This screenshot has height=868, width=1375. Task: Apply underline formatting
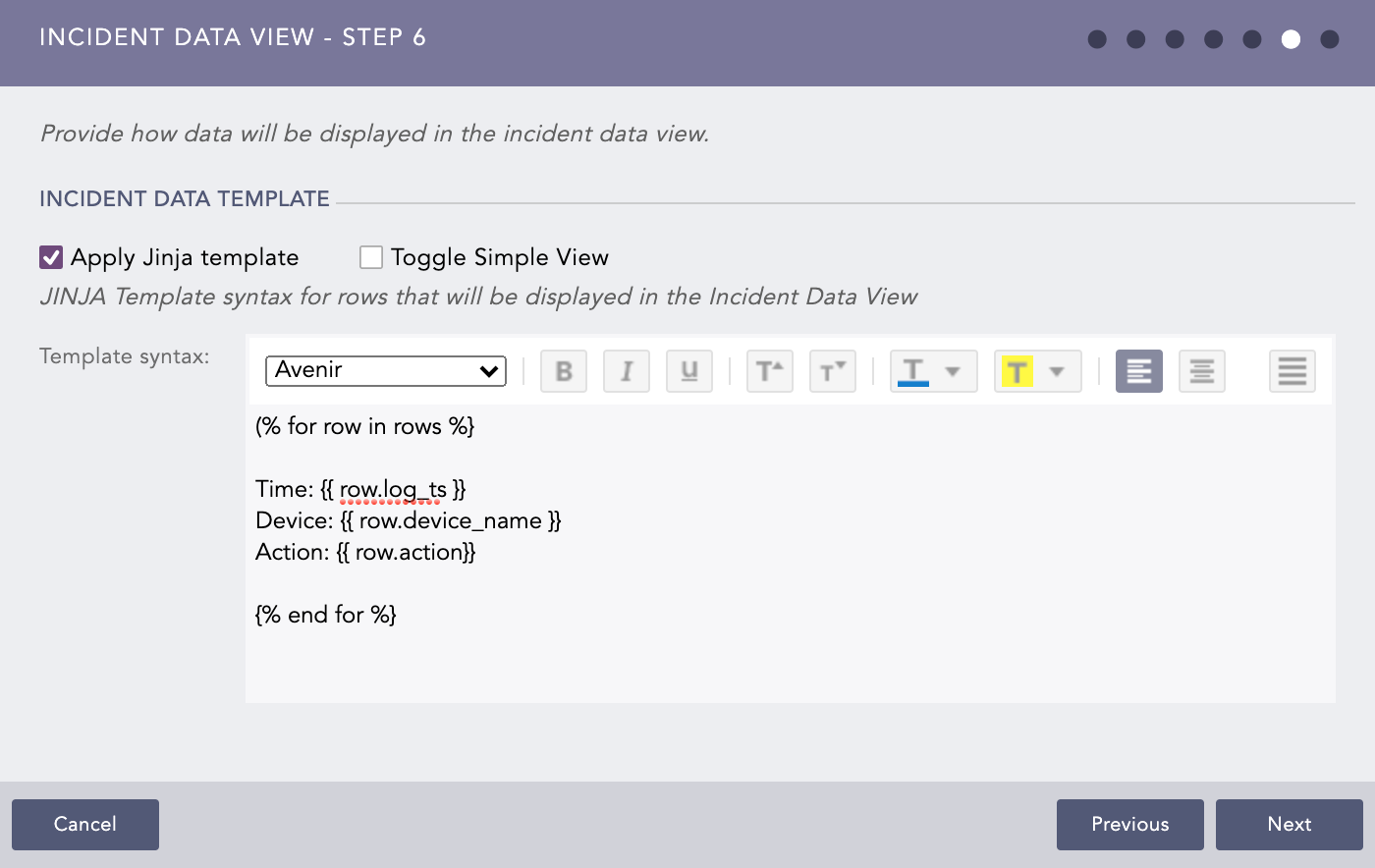coord(688,371)
